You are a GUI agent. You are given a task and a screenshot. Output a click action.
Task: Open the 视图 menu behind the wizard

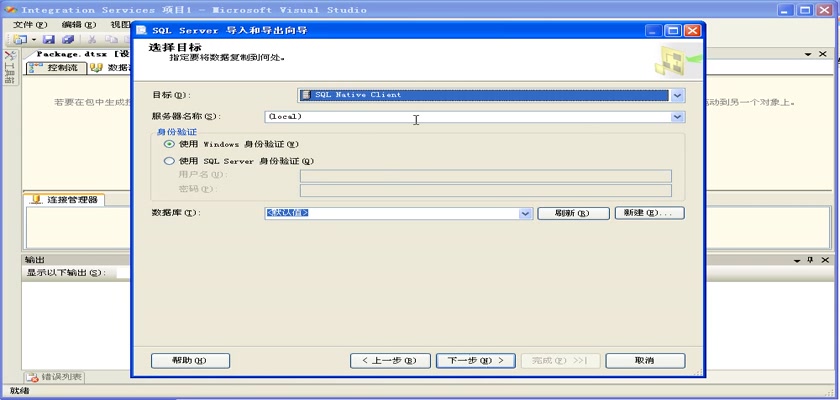pyautogui.click(x=121, y=25)
